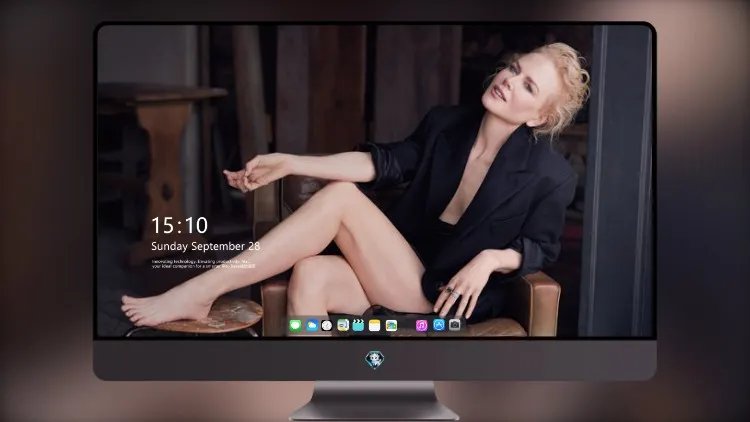Open the document viewer dock icon
Viewport: 750px width, 422px height.
(343, 325)
